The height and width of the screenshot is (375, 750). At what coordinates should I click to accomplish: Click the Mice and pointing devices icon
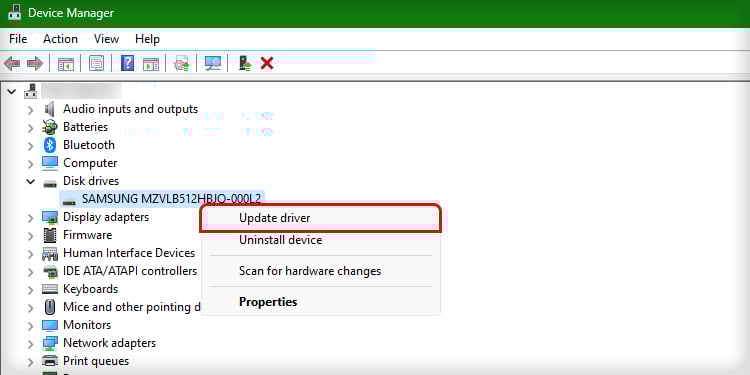(x=50, y=307)
